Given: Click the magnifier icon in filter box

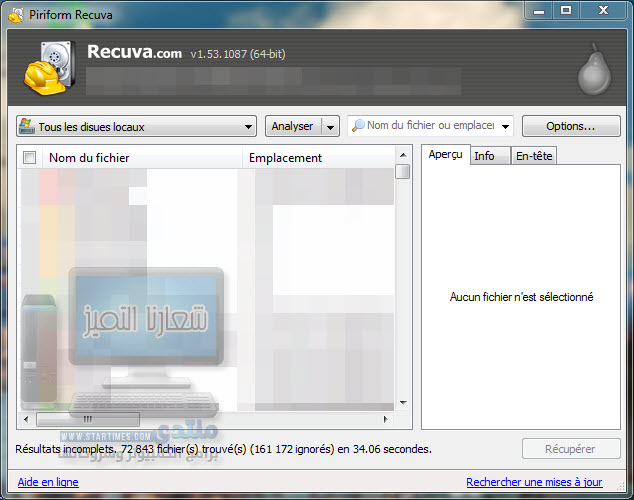Looking at the screenshot, I should (x=358, y=126).
